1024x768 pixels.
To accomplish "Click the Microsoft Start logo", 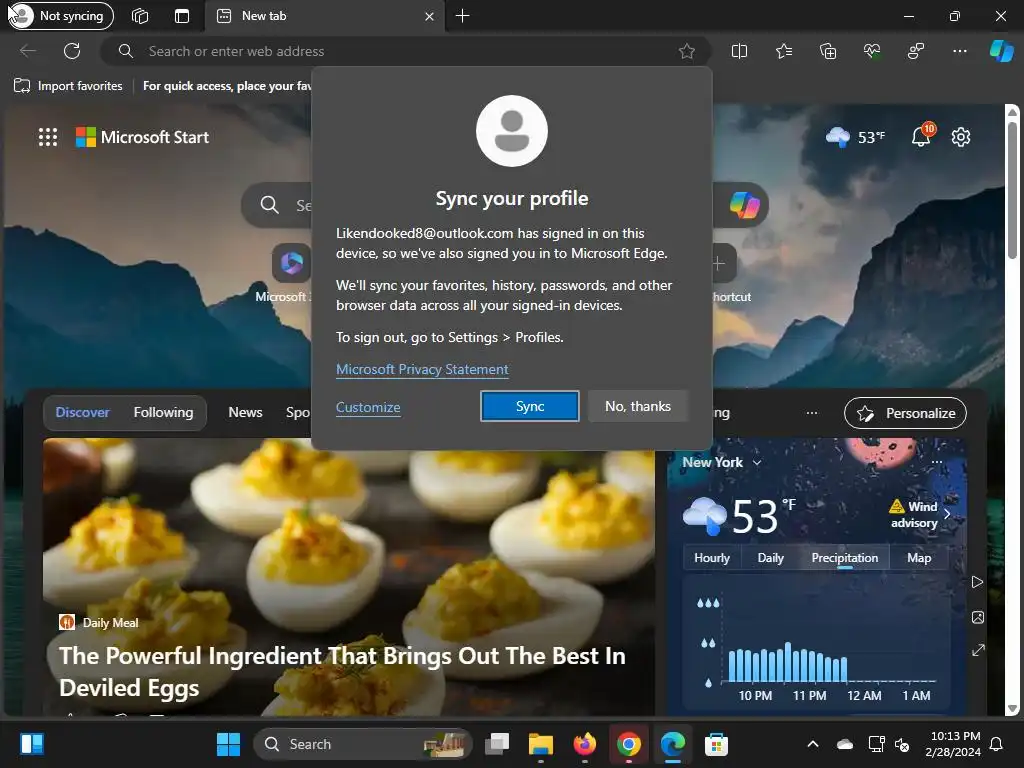I will coord(142,137).
